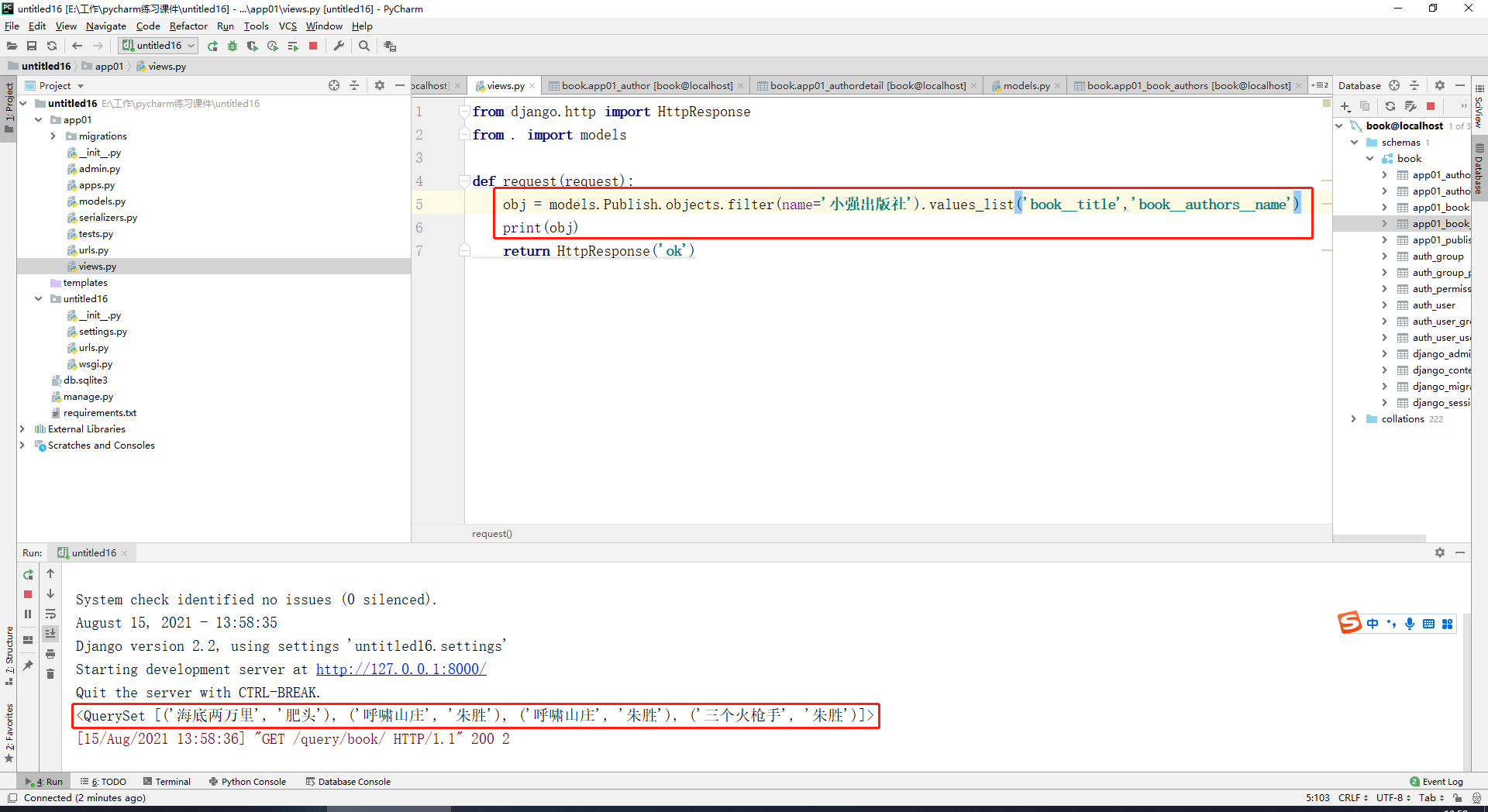Image resolution: width=1488 pixels, height=812 pixels.
Task: Expand the collations node in Database
Action: tap(1354, 419)
